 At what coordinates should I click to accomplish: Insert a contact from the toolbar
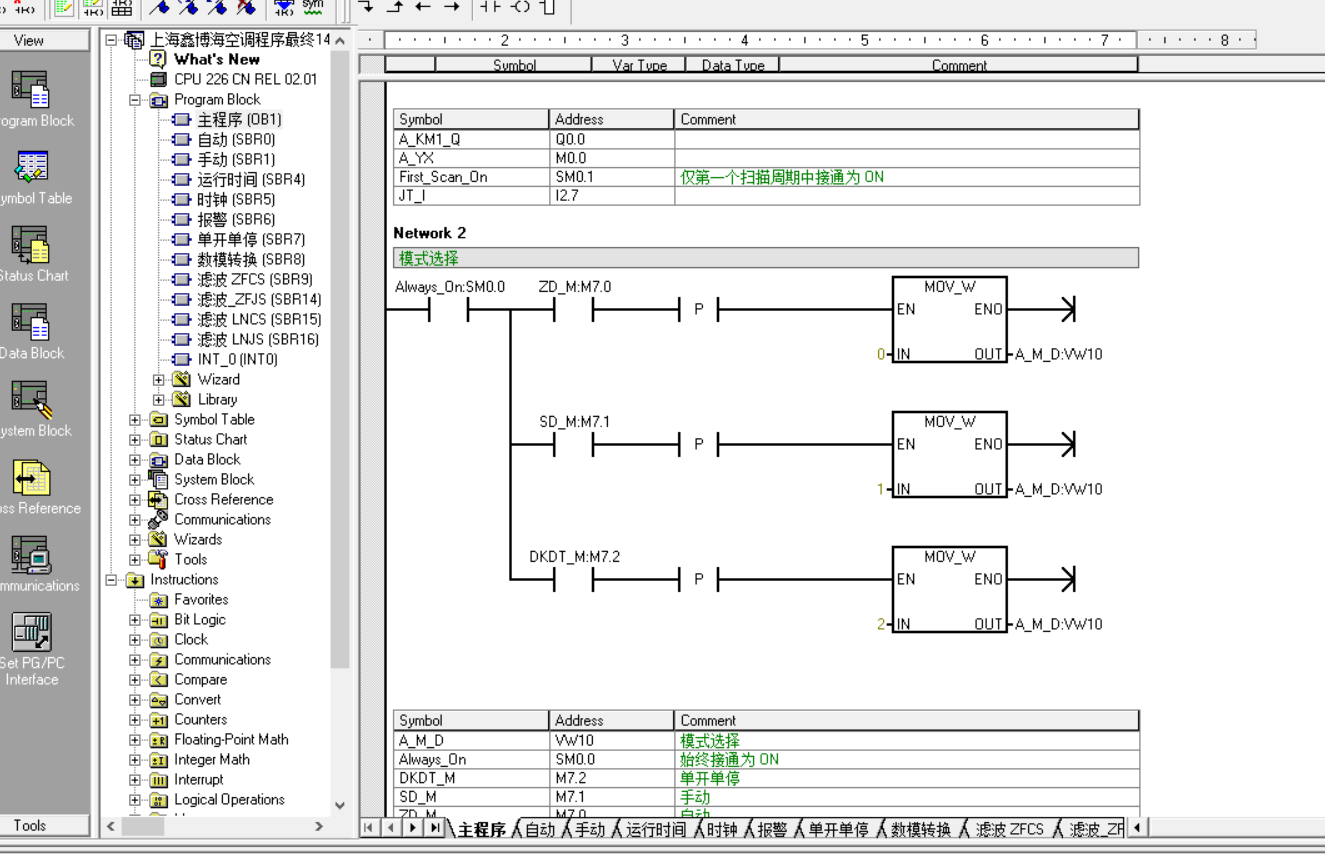(x=489, y=7)
